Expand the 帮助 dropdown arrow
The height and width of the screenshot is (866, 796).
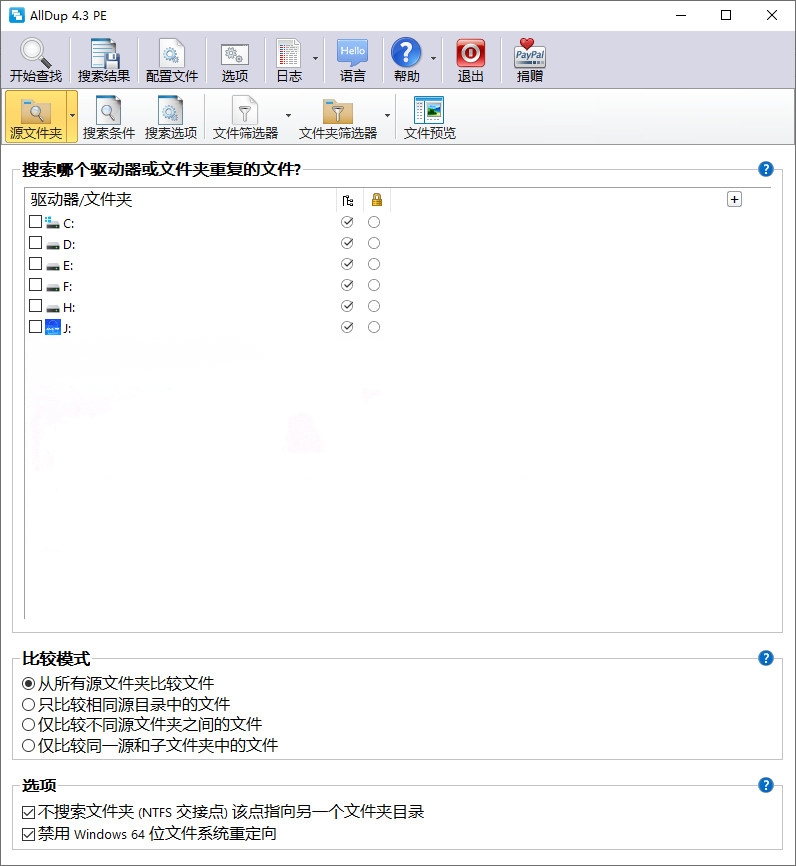coord(433,59)
